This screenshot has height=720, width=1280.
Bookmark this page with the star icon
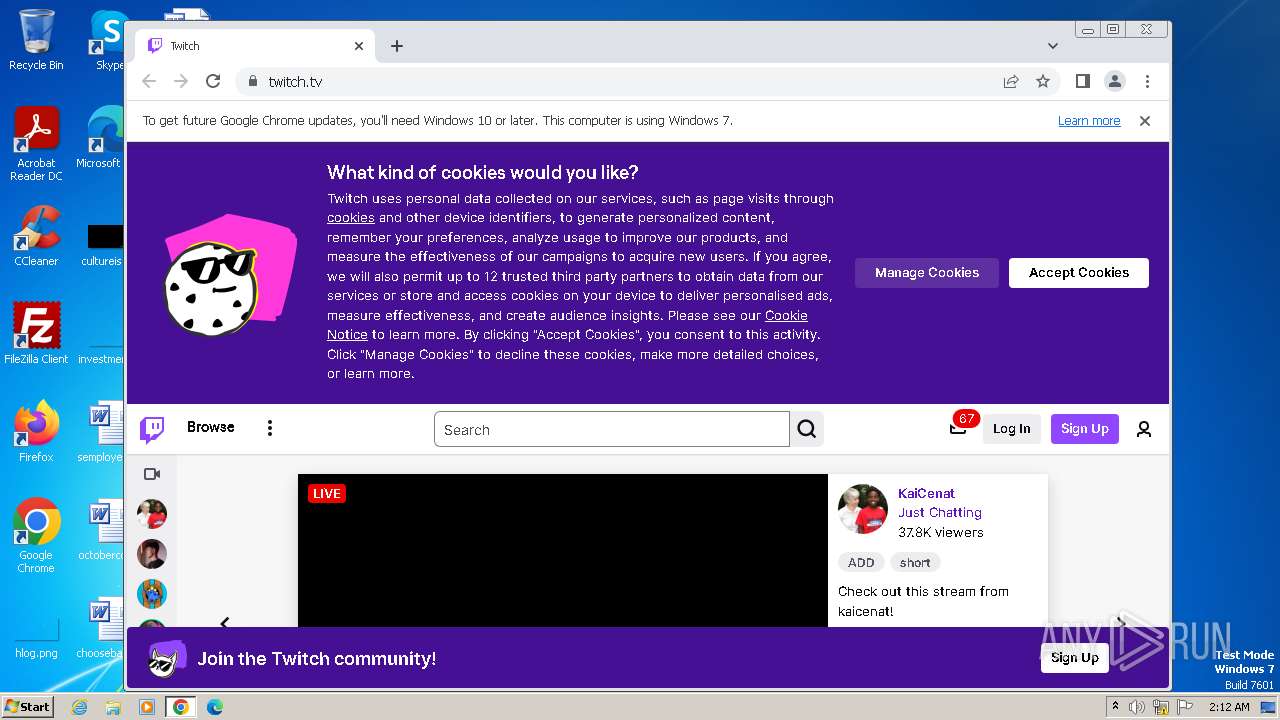pos(1043,81)
